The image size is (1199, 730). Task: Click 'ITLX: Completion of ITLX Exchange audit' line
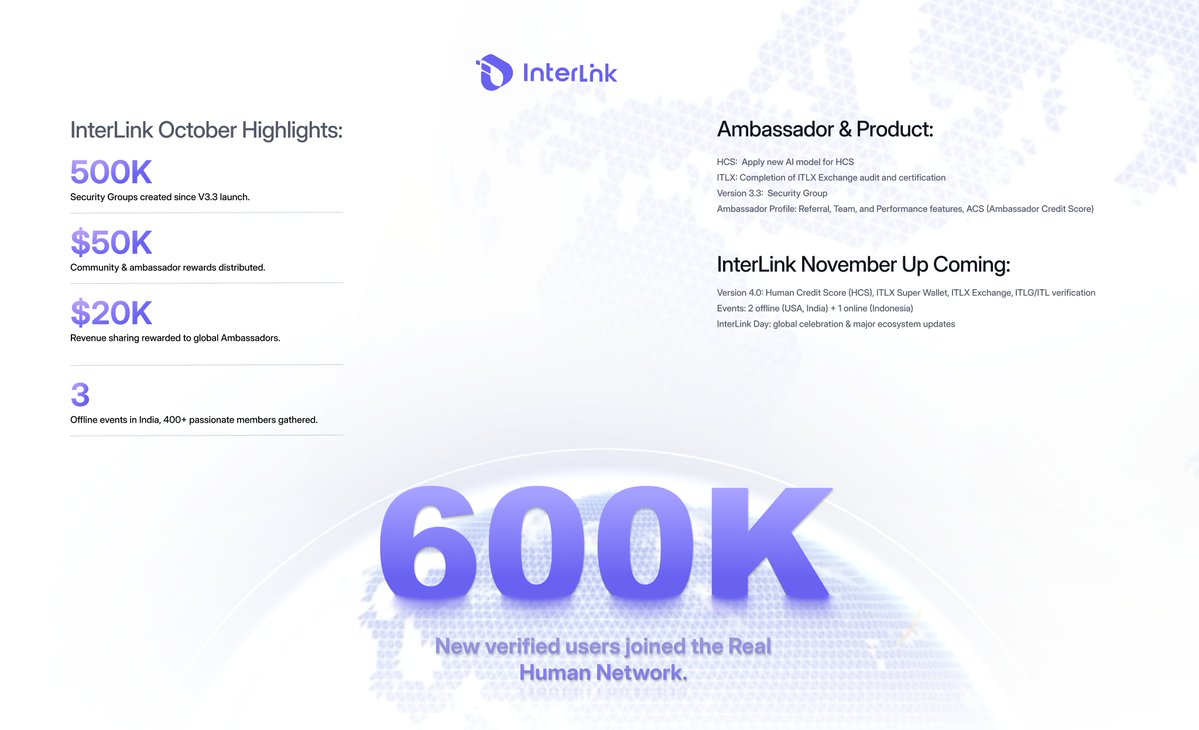tap(831, 177)
